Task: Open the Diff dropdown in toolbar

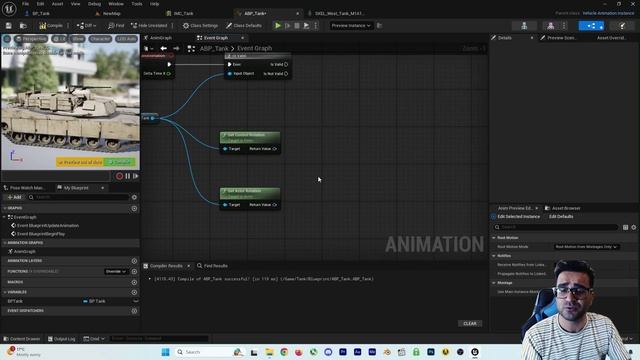Action: tap(86, 26)
